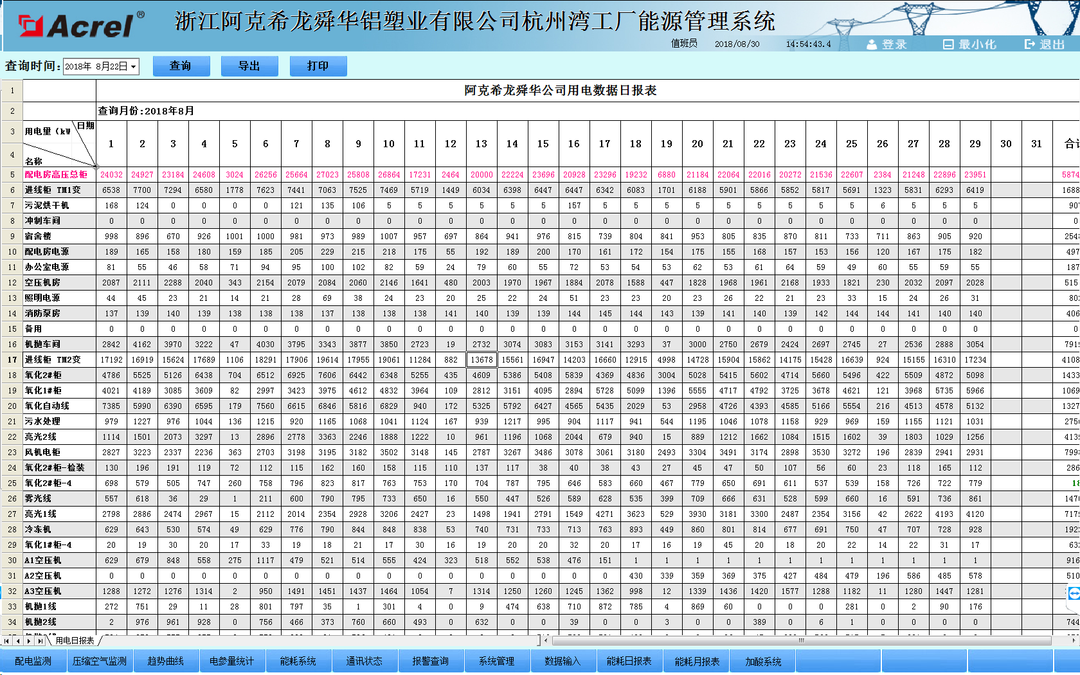This screenshot has height=675, width=1080.
Task: Open the 查询时间 date dropdown
Action: tap(135, 65)
